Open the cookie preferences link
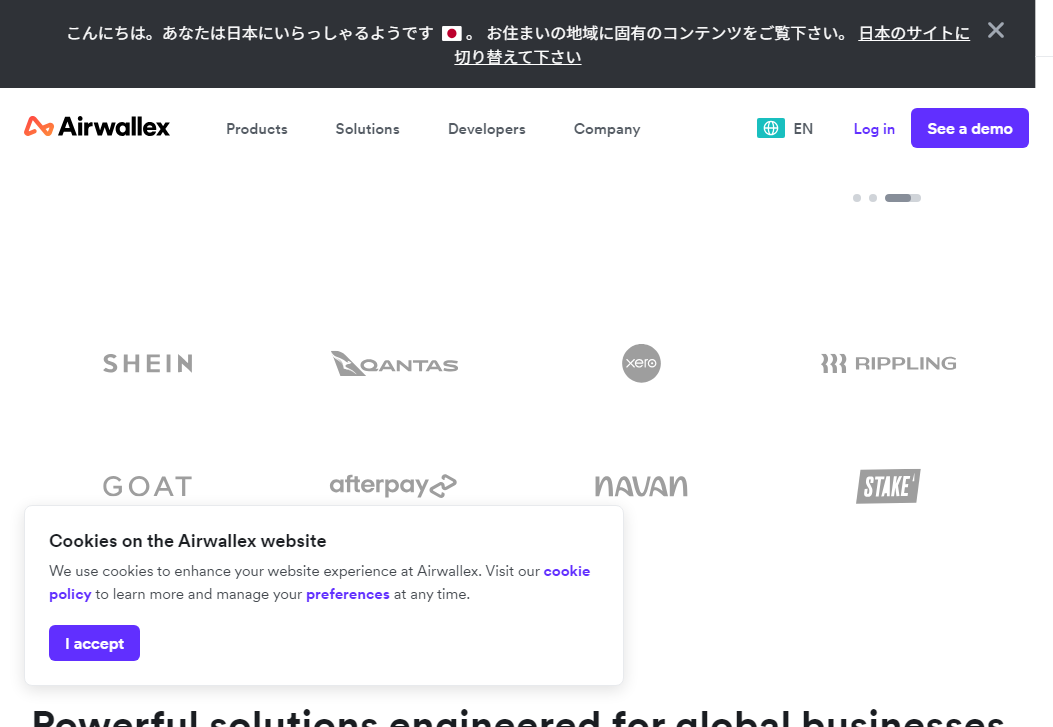The width and height of the screenshot is (1053, 727). coord(347,594)
